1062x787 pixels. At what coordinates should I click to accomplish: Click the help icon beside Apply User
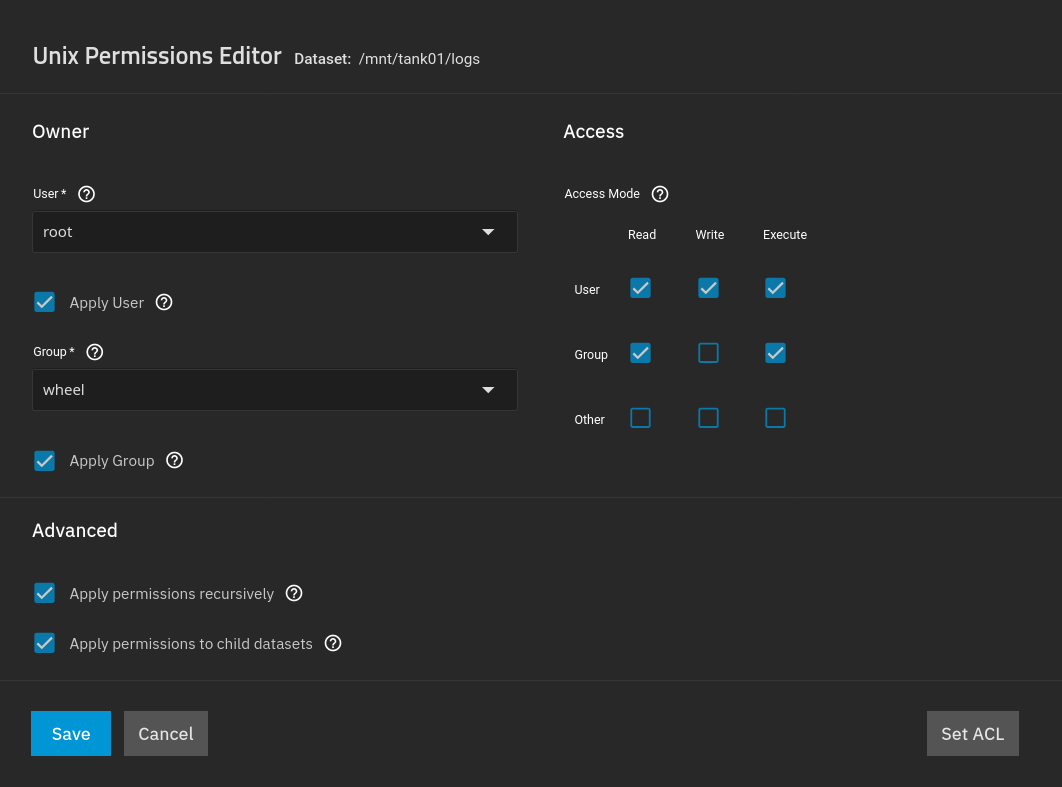[164, 301]
